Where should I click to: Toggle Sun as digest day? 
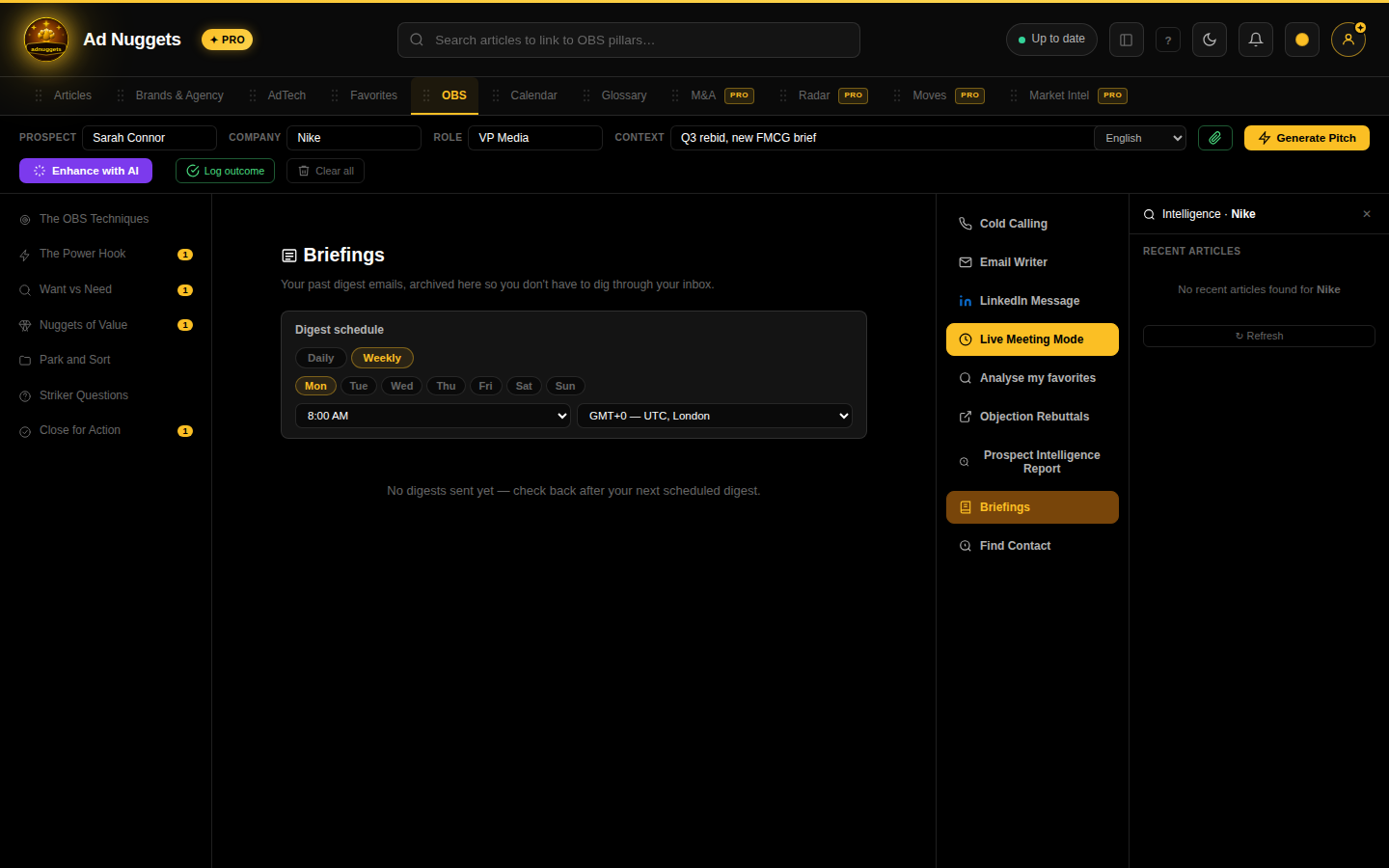(565, 386)
